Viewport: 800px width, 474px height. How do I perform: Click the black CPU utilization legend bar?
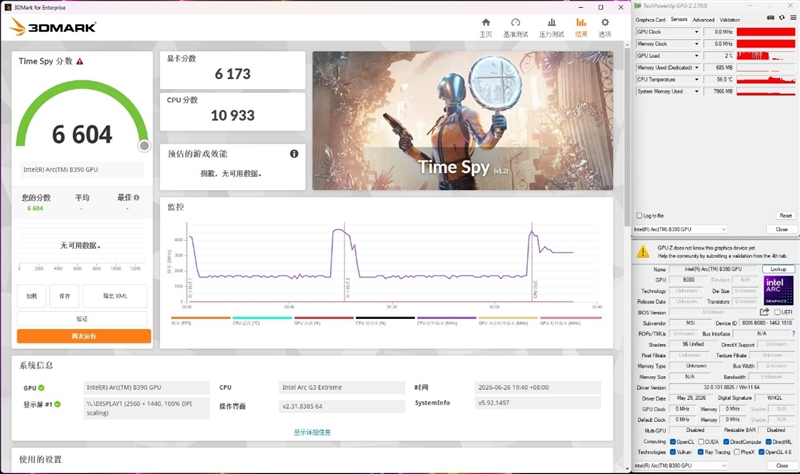[x=385, y=318]
